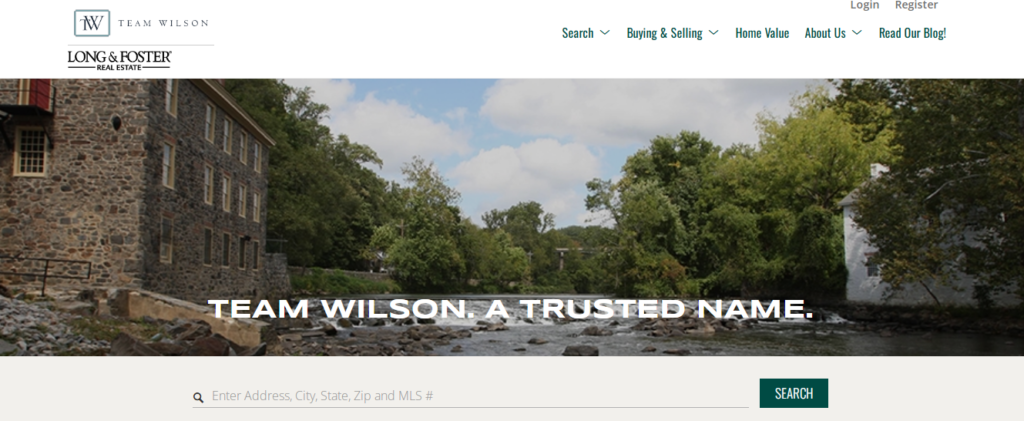Go to the Home Value page
Screen dimensions: 1024x421
[762, 33]
